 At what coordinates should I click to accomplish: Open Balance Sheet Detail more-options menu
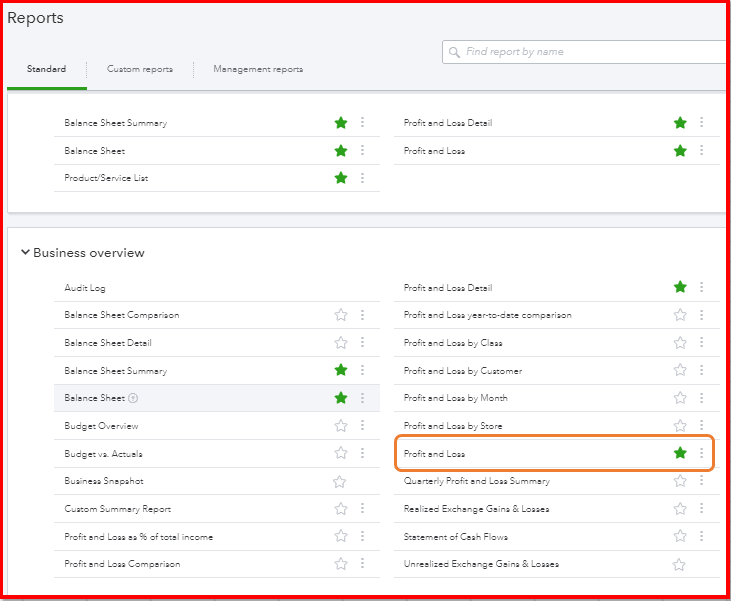point(362,342)
